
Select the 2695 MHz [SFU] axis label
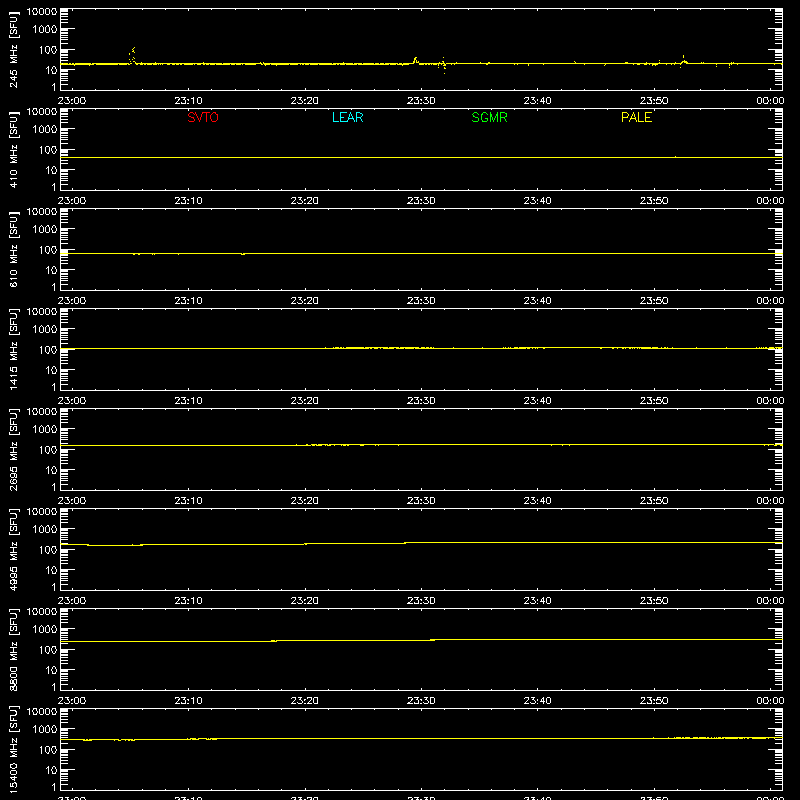pos(13,449)
